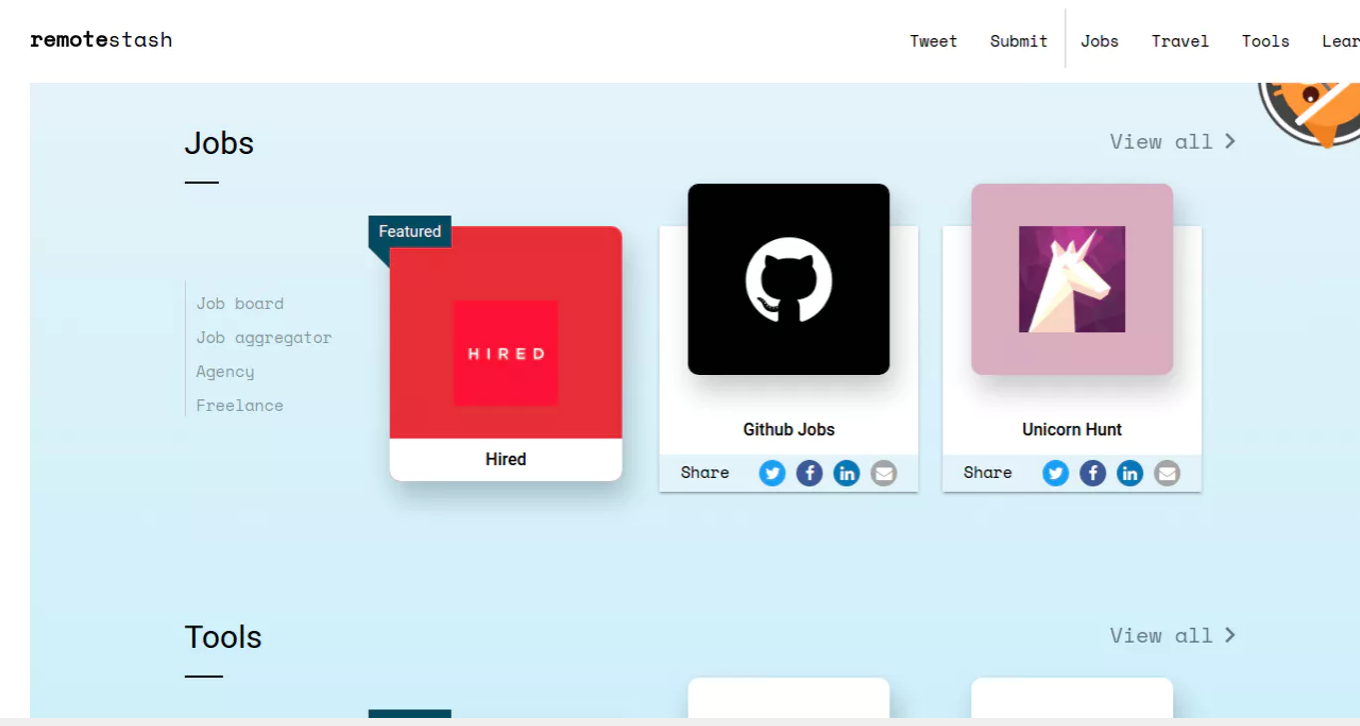View all in Jobs section
Image resolution: width=1360 pixels, height=726 pixels.
(1173, 141)
